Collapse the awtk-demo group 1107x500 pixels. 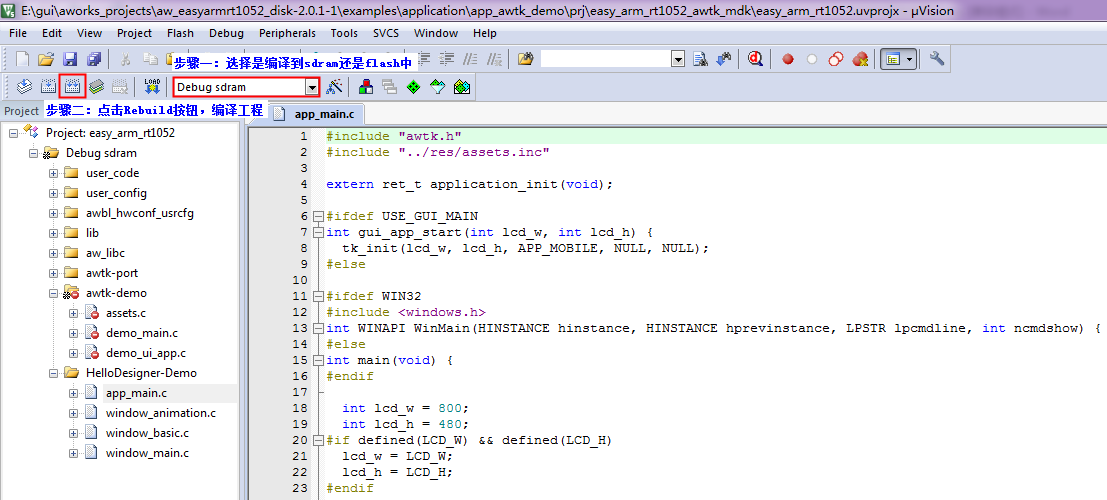point(53,293)
